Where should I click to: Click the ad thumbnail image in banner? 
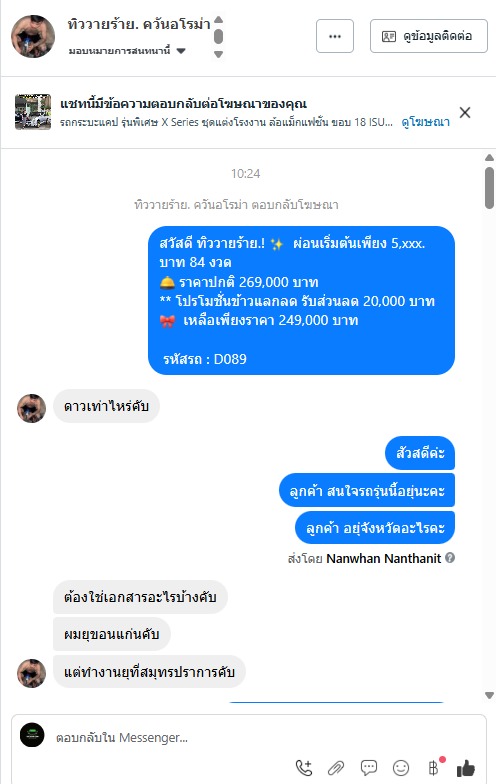(x=33, y=112)
